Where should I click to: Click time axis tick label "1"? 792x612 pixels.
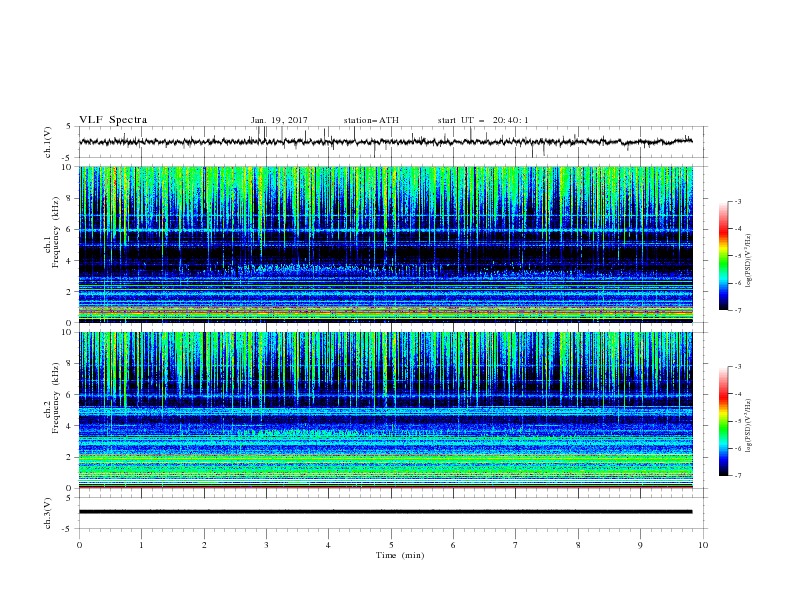(x=141, y=545)
